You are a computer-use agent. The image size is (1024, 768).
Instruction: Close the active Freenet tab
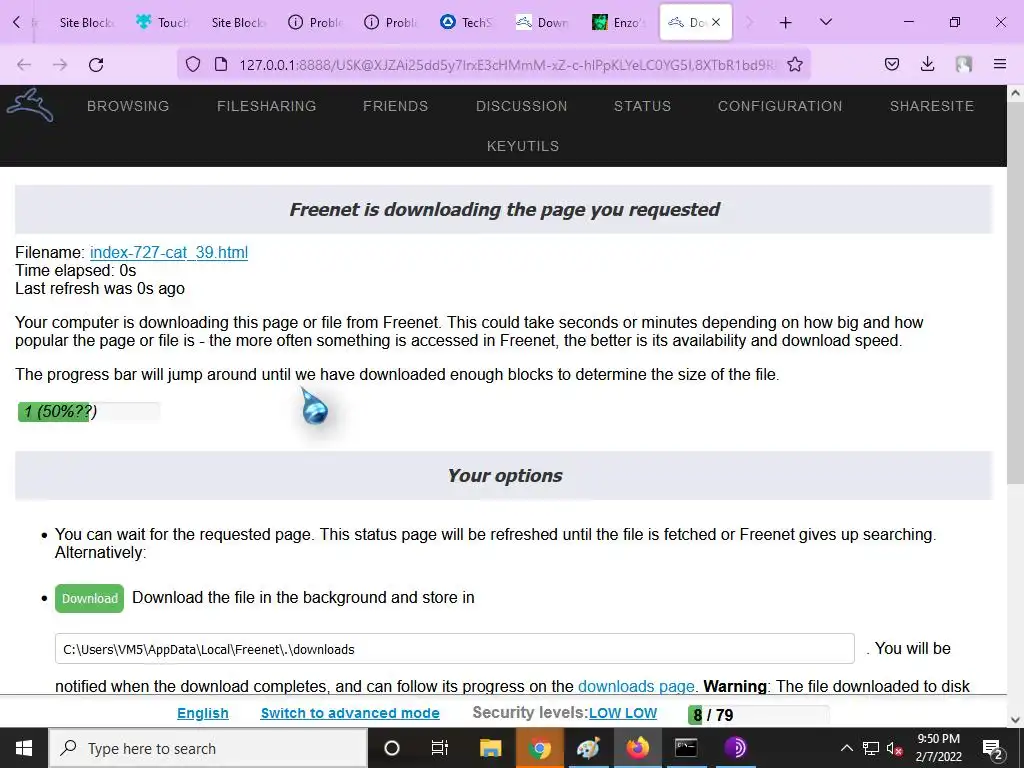[x=716, y=22]
